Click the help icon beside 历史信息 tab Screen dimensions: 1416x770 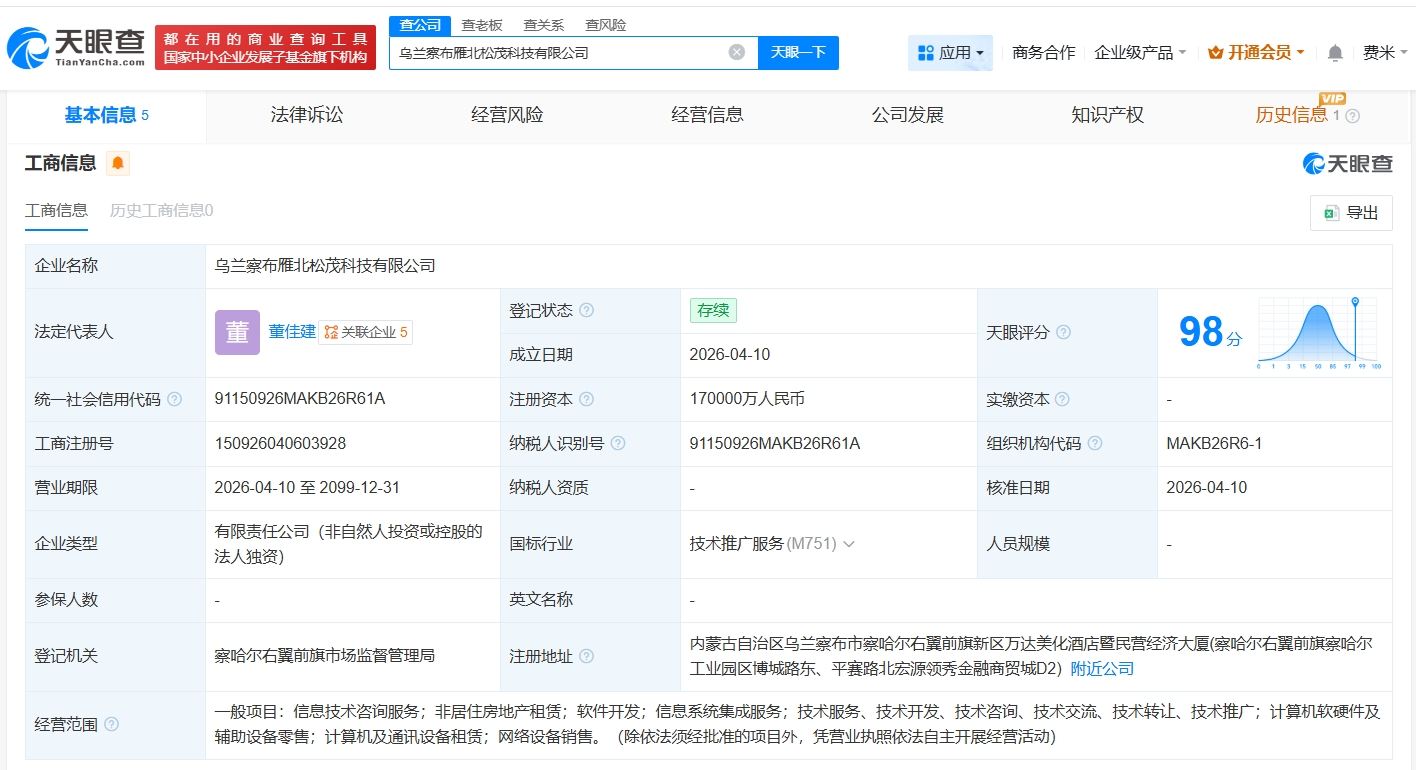coord(1353,116)
